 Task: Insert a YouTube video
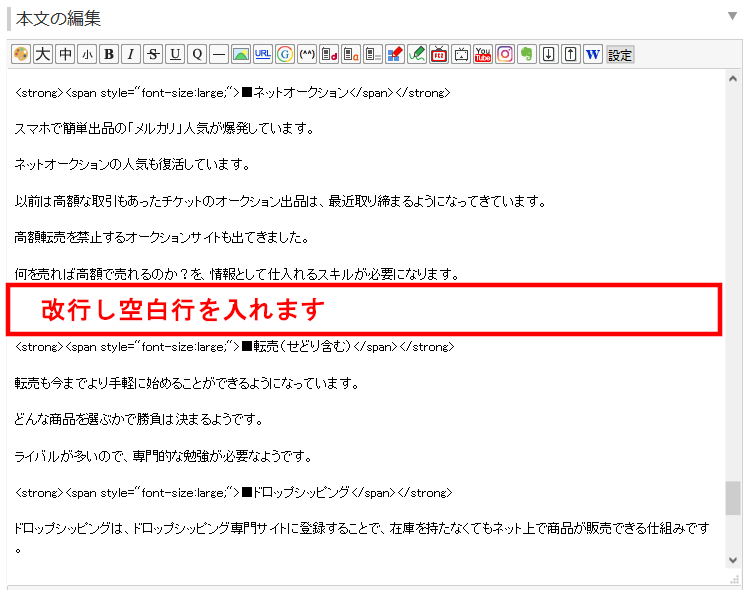point(482,54)
